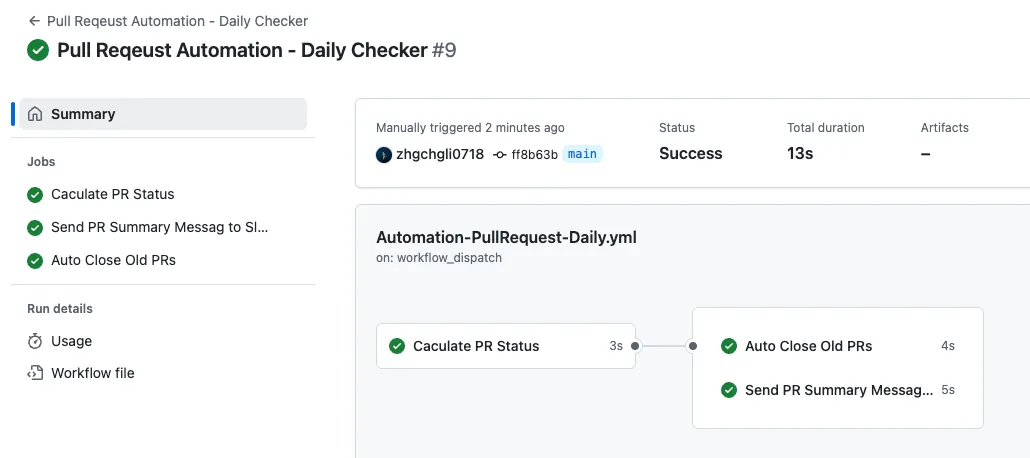Image resolution: width=1030 pixels, height=458 pixels.
Task: Click the back arrow to workflow list
Action: [x=34, y=21]
